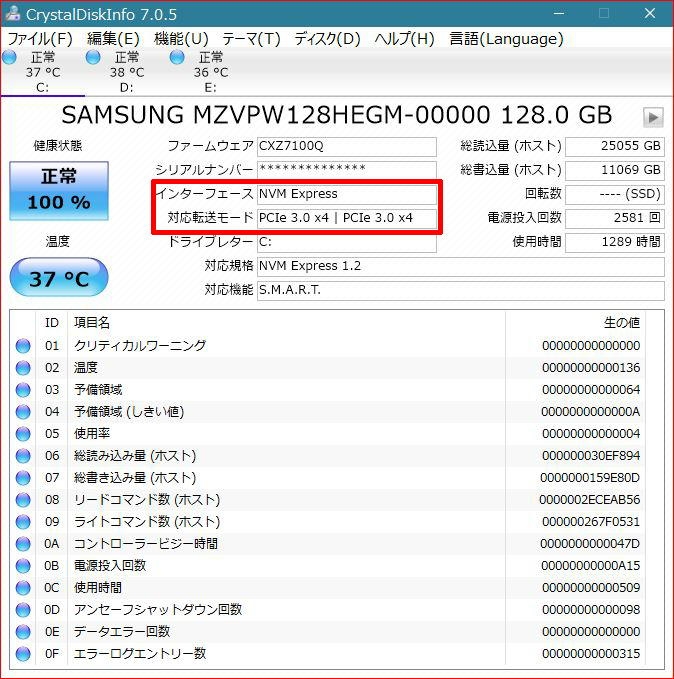The width and height of the screenshot is (674, 679).
Task: Click the masked serial number field
Action: tap(347, 170)
